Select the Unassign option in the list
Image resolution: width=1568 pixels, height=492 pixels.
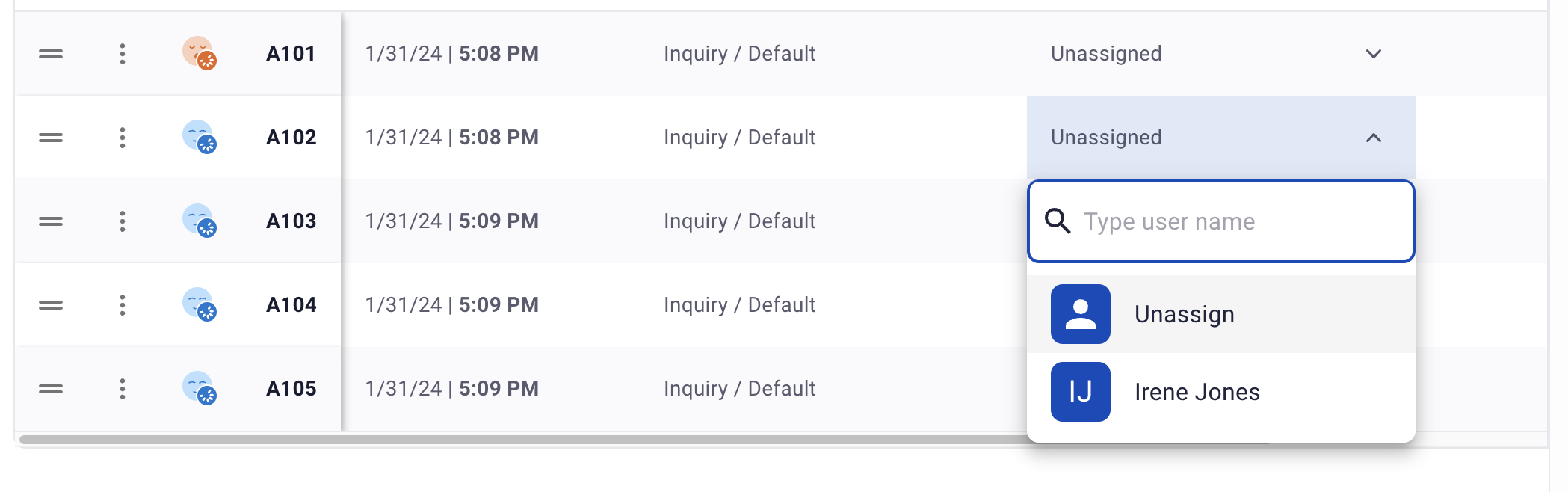(x=1221, y=314)
